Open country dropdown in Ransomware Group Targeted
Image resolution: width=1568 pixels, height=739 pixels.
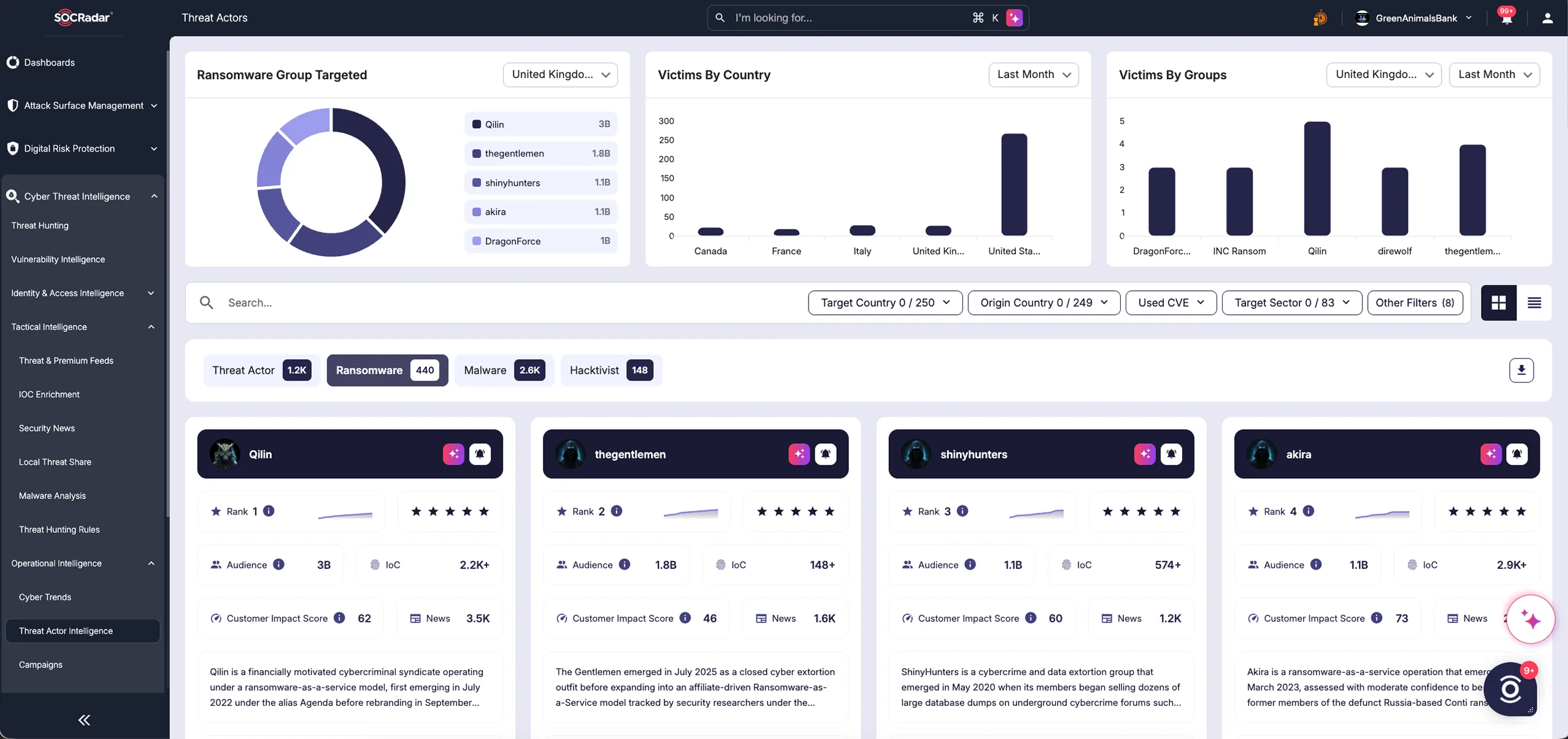[560, 75]
